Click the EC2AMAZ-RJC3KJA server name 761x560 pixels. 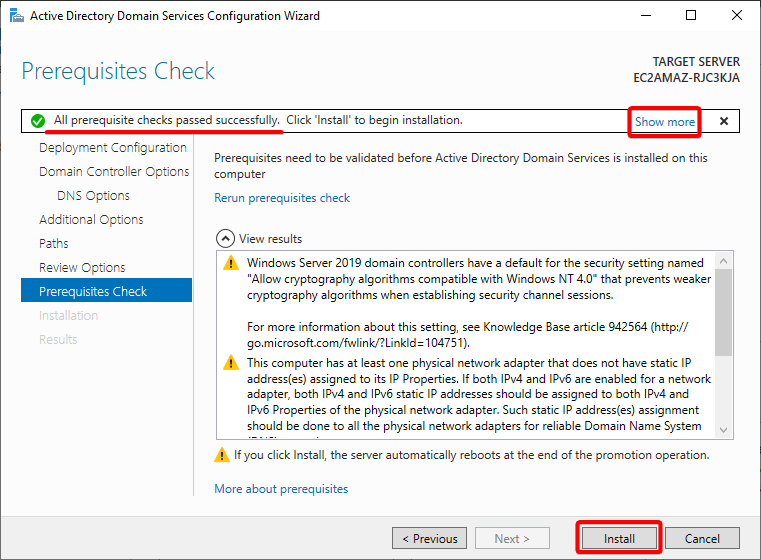pos(686,78)
